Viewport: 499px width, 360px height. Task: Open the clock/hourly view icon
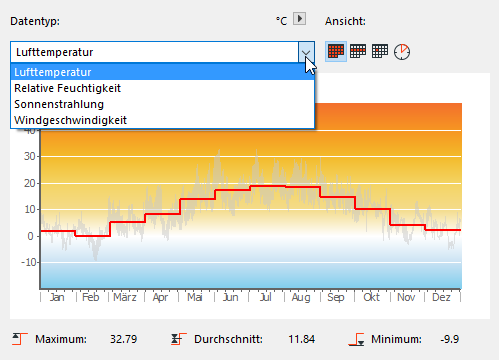click(x=402, y=52)
